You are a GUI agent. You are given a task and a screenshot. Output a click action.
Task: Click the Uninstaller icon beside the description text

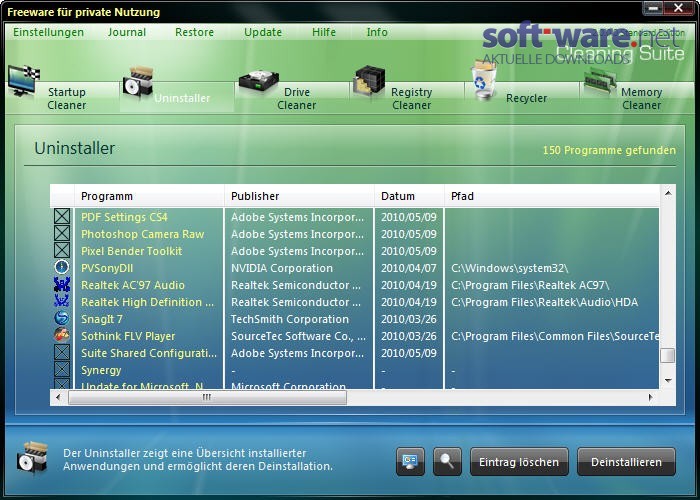(32, 457)
